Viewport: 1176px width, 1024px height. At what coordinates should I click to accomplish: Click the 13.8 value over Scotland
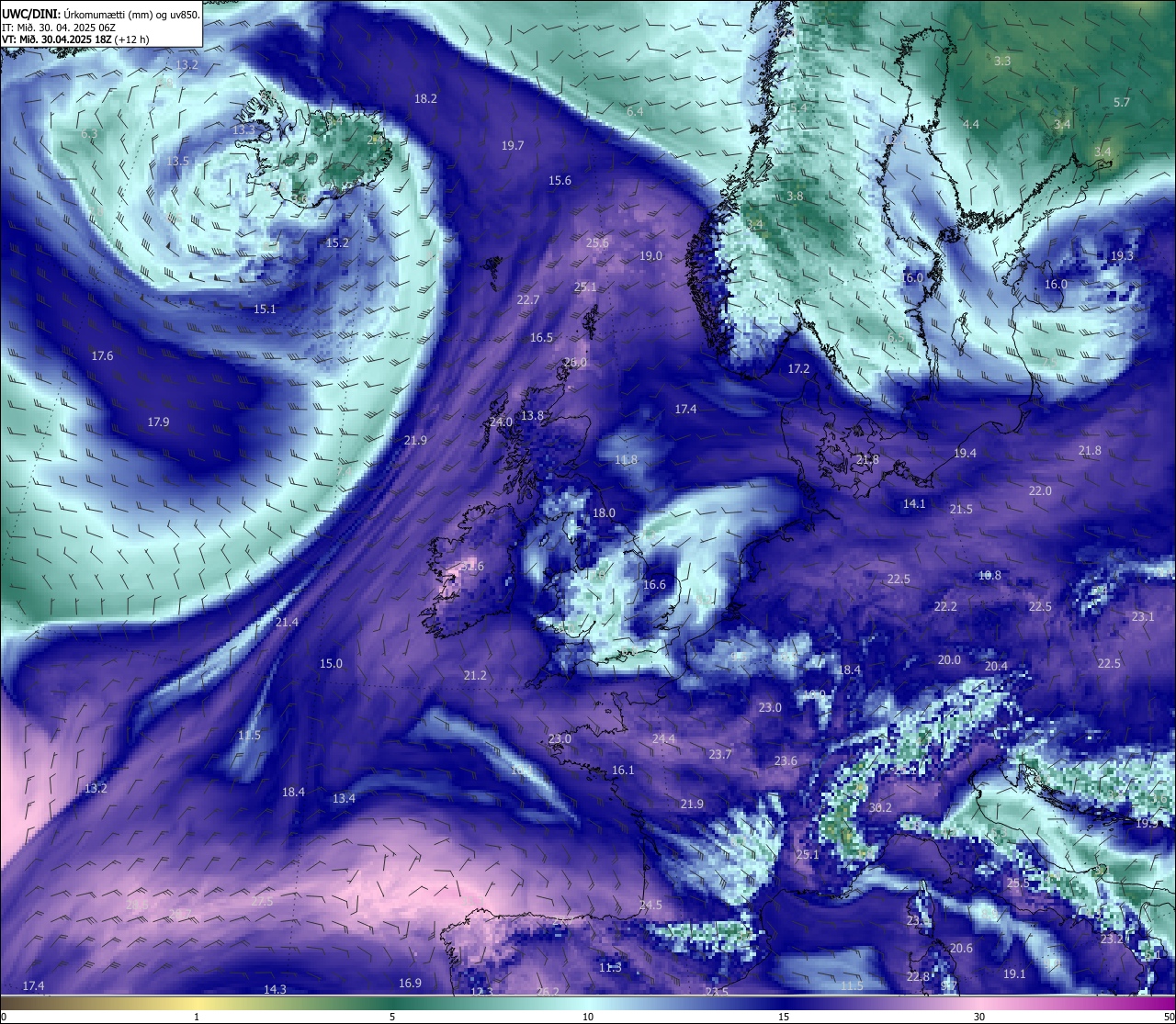(x=532, y=415)
